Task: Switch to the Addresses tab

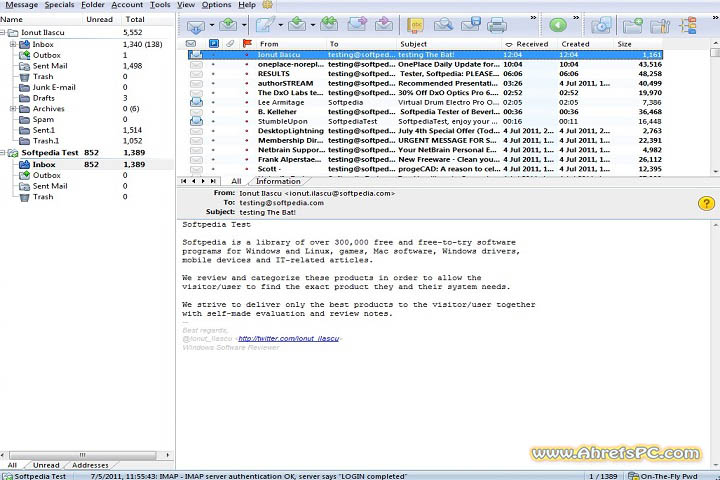Action: click(x=90, y=465)
